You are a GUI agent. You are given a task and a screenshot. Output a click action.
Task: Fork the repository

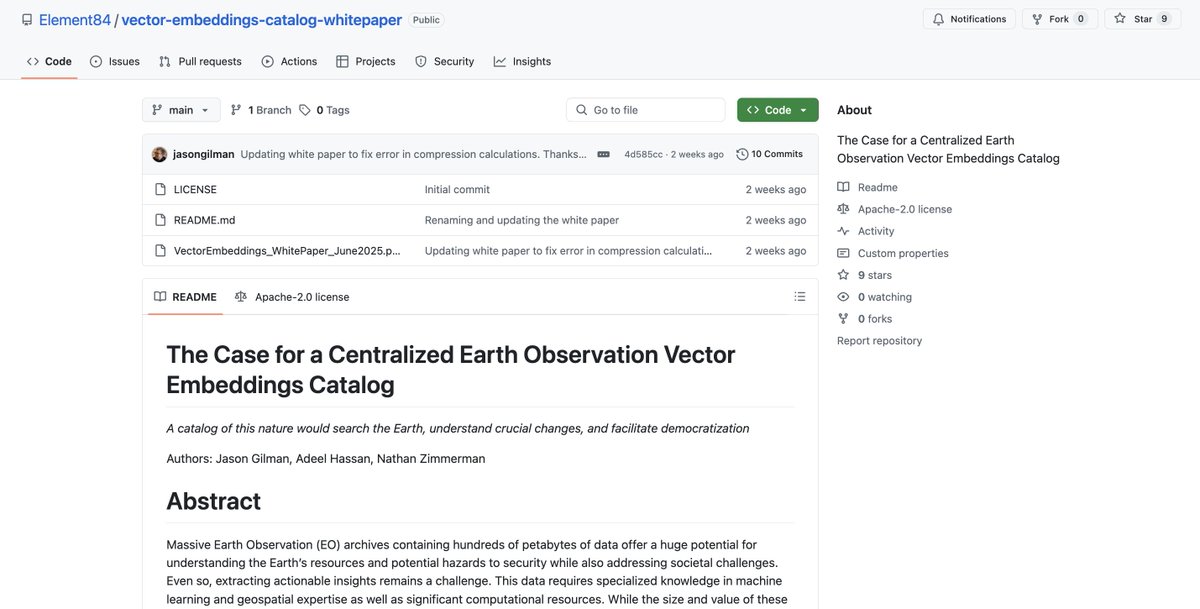tap(1059, 19)
